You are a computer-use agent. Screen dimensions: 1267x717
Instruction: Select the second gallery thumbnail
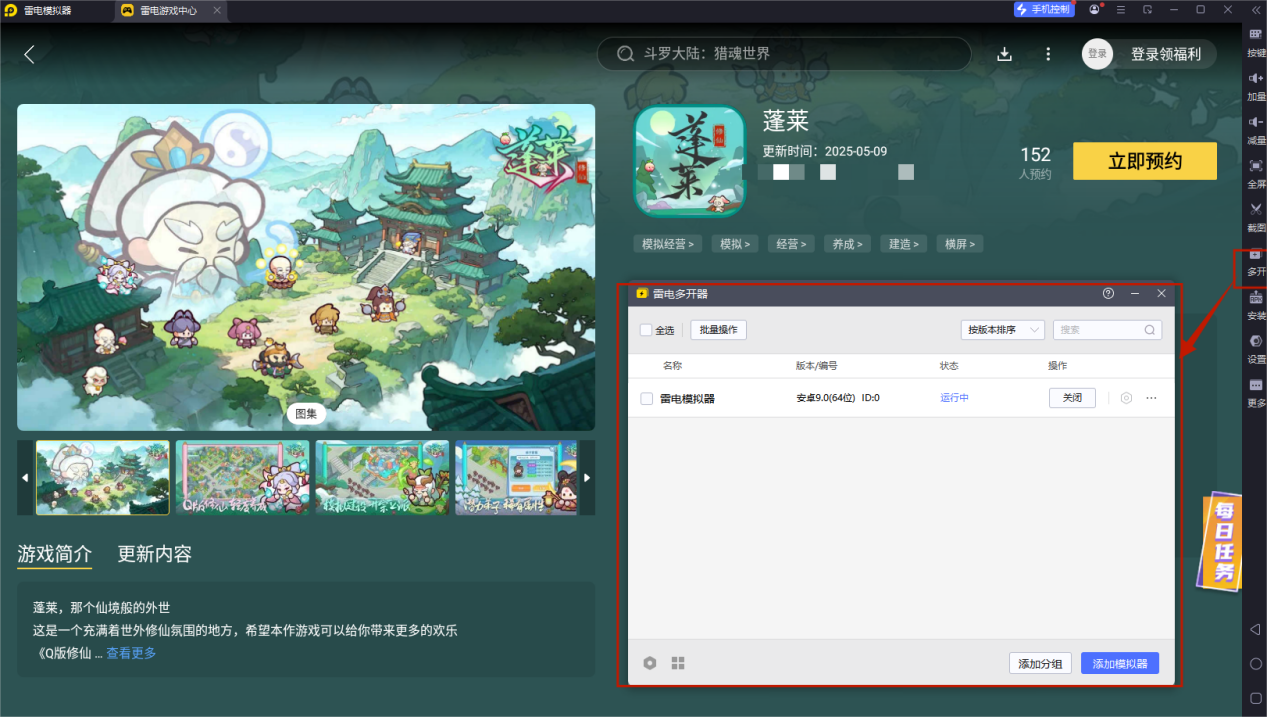[243, 478]
